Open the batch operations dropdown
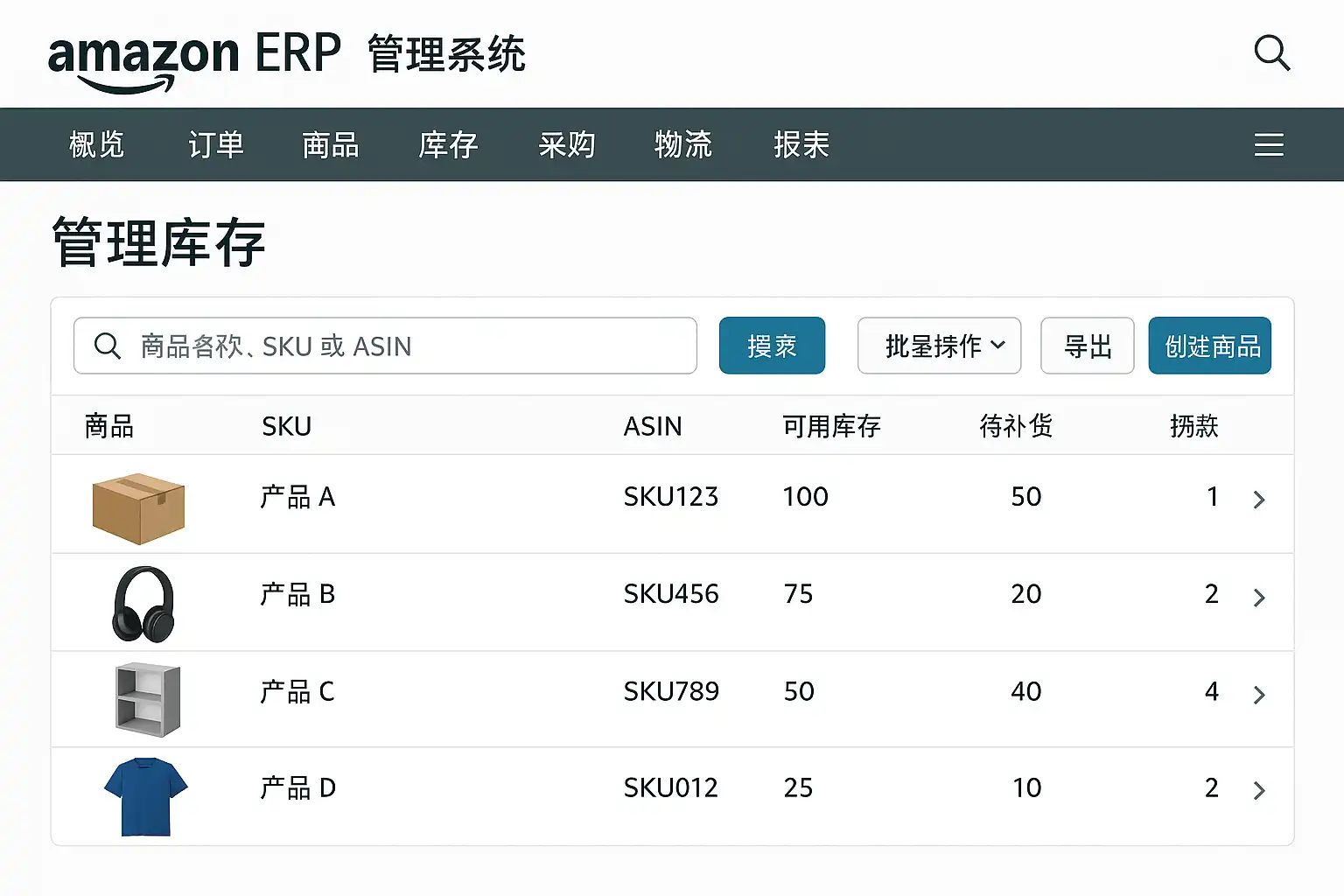The width and height of the screenshot is (1344, 896). pyautogui.click(x=939, y=346)
